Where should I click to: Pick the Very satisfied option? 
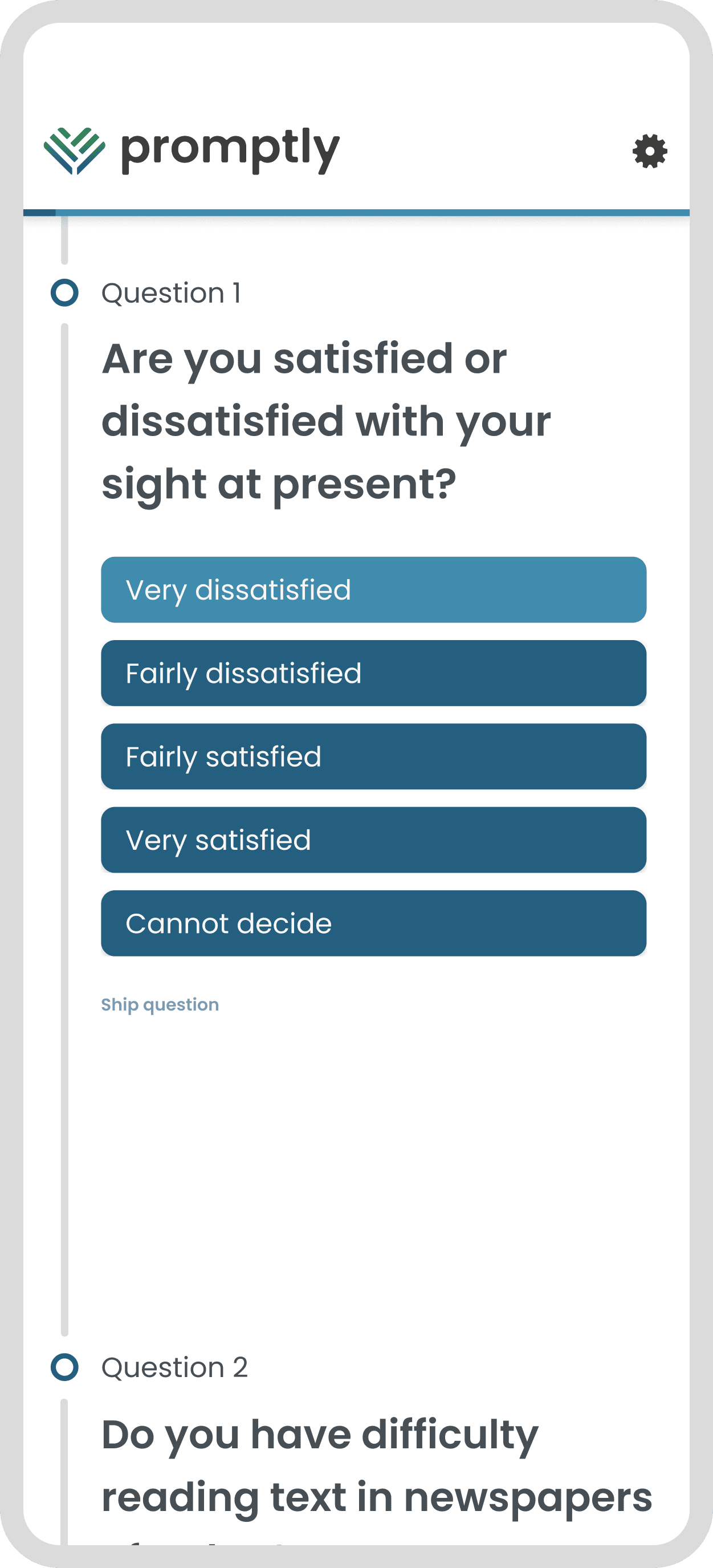pos(373,840)
